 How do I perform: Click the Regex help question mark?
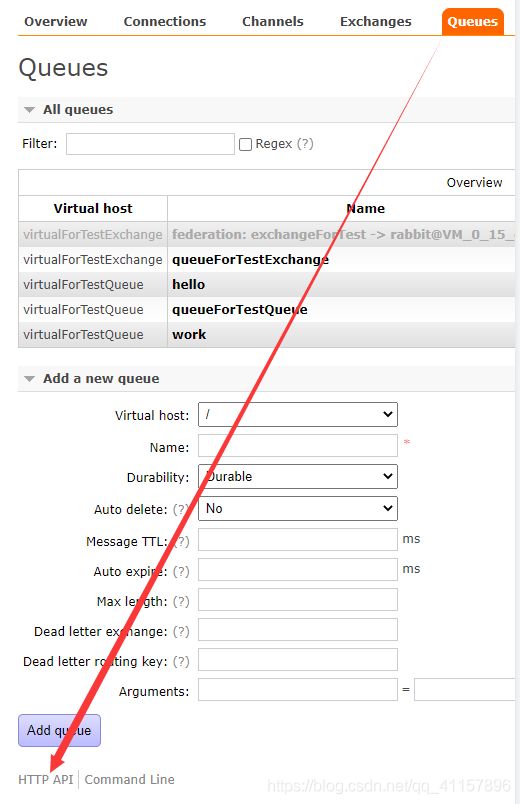coord(305,144)
